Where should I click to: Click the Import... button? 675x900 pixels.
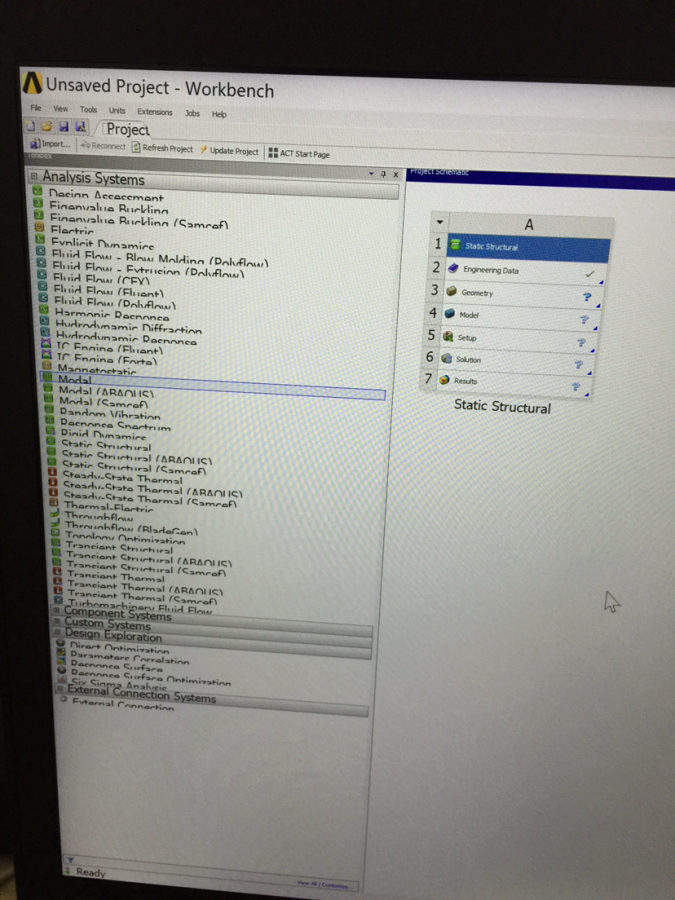(x=49, y=143)
